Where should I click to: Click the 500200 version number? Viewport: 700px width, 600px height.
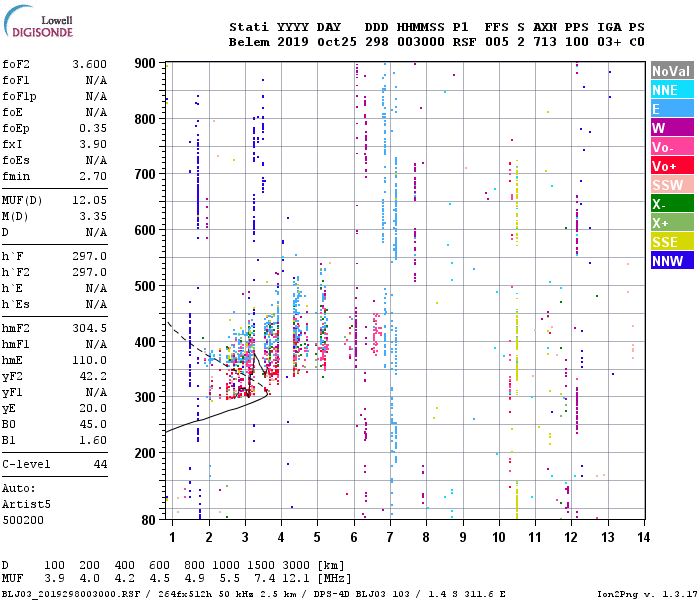coord(23,521)
